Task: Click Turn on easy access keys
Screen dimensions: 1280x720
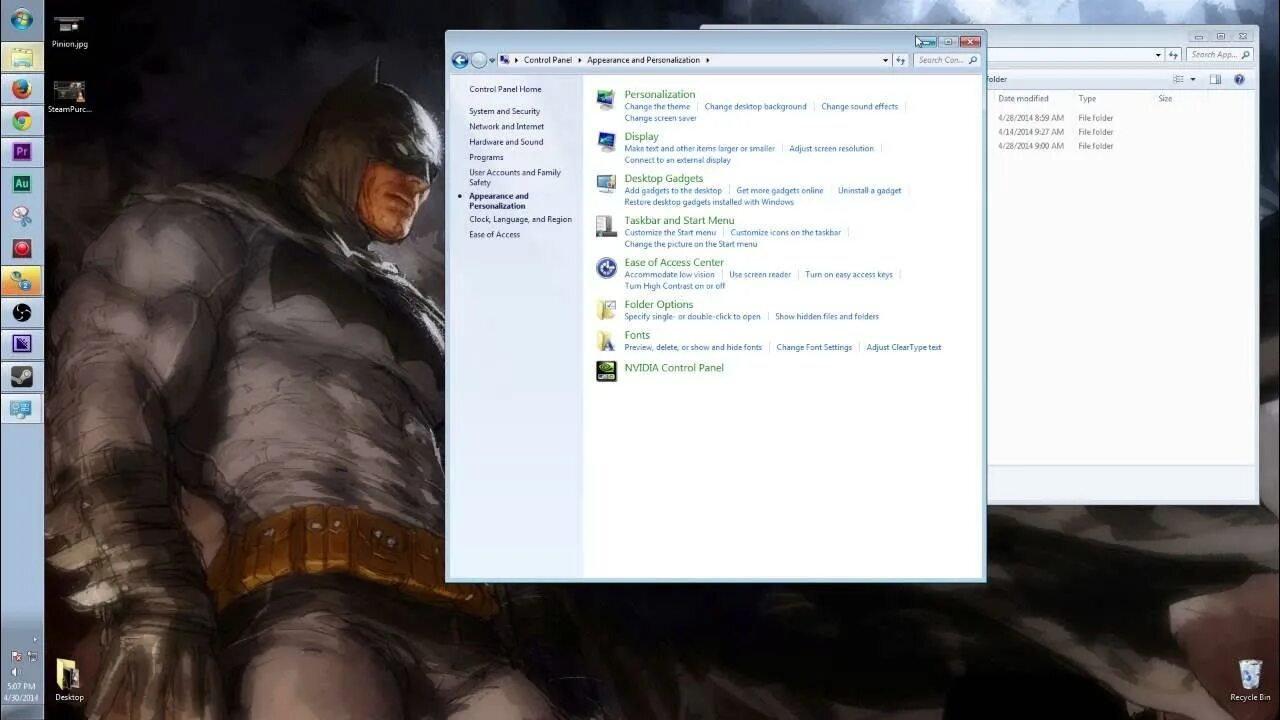Action: point(849,274)
